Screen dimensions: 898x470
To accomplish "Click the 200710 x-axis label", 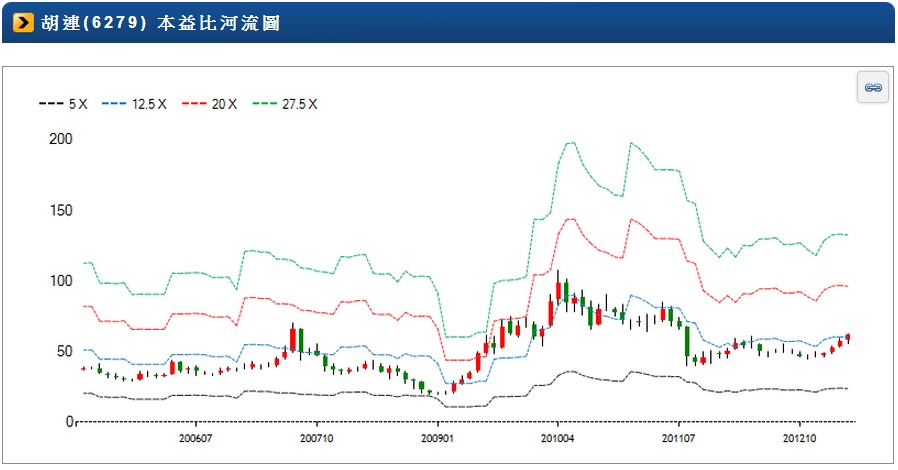I will click(316, 439).
